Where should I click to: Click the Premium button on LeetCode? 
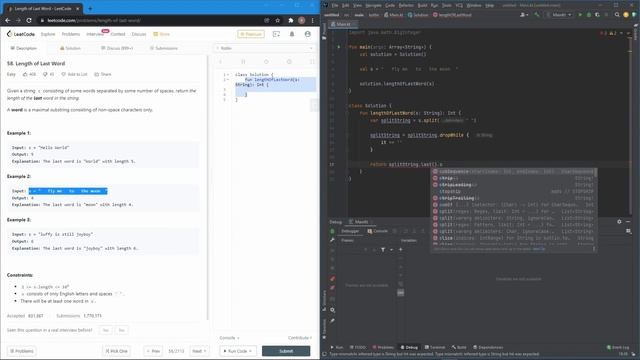(x=251, y=34)
